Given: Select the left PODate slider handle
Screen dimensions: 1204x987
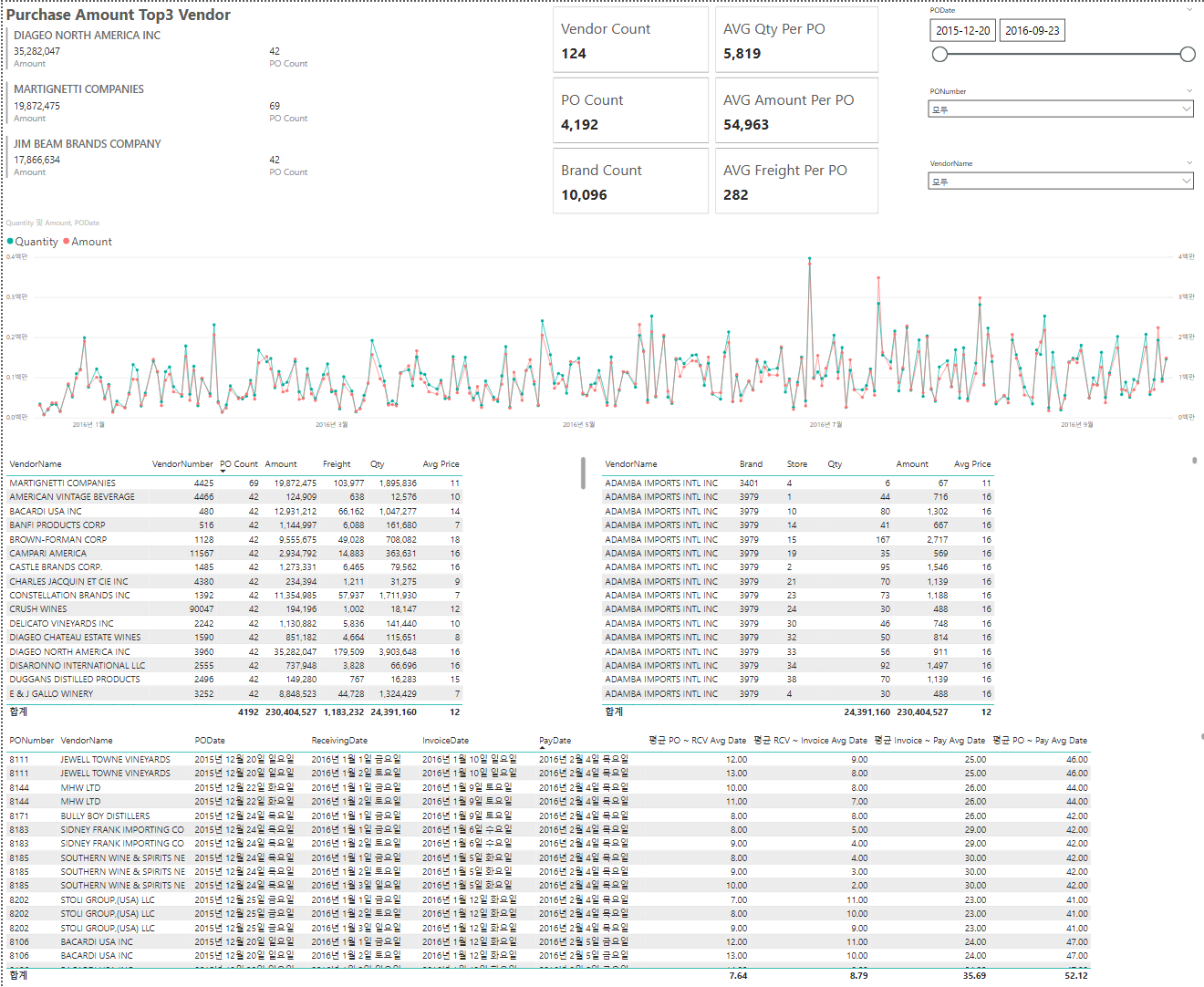Looking at the screenshot, I should [939, 55].
